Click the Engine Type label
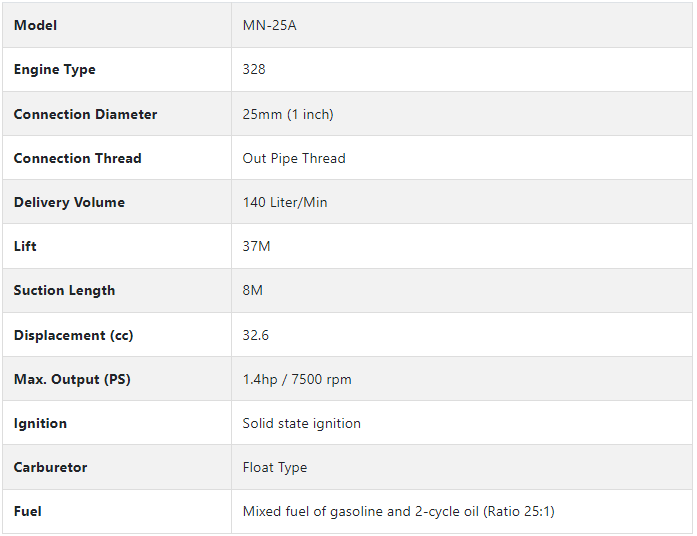Screen dimensions: 697x536 (x=55, y=70)
